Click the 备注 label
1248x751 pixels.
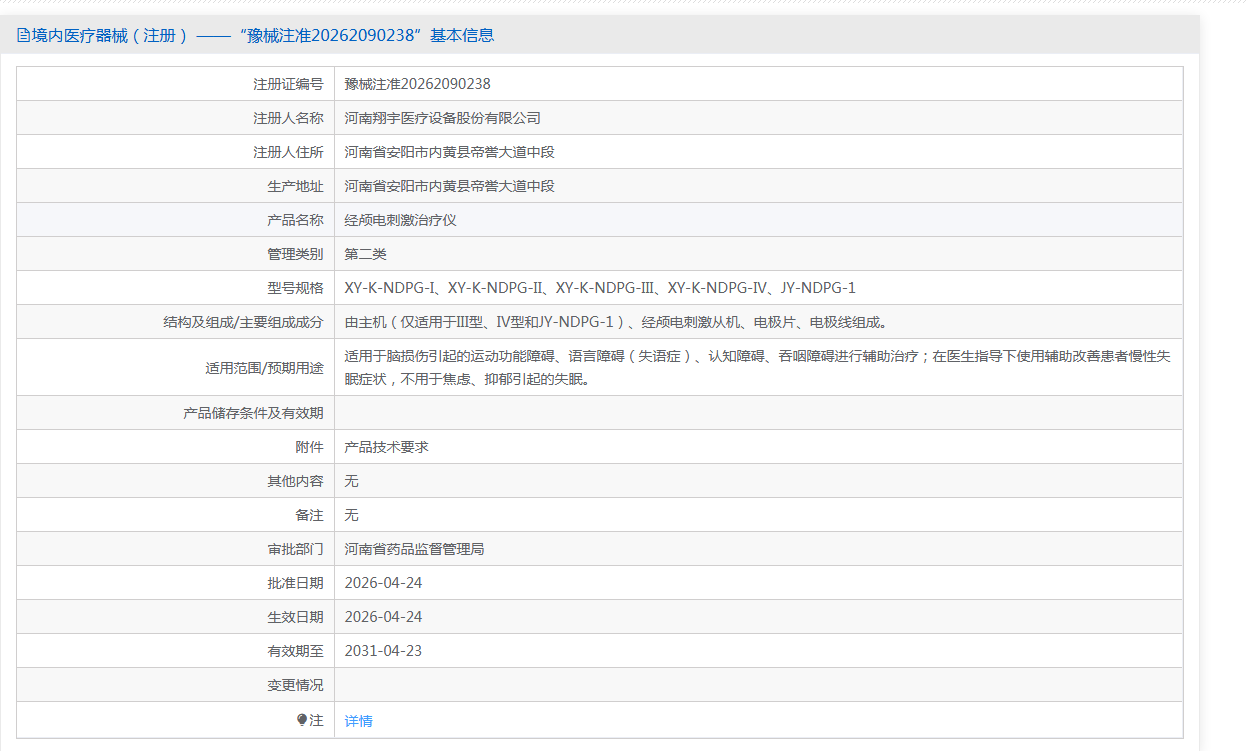pyautogui.click(x=309, y=515)
